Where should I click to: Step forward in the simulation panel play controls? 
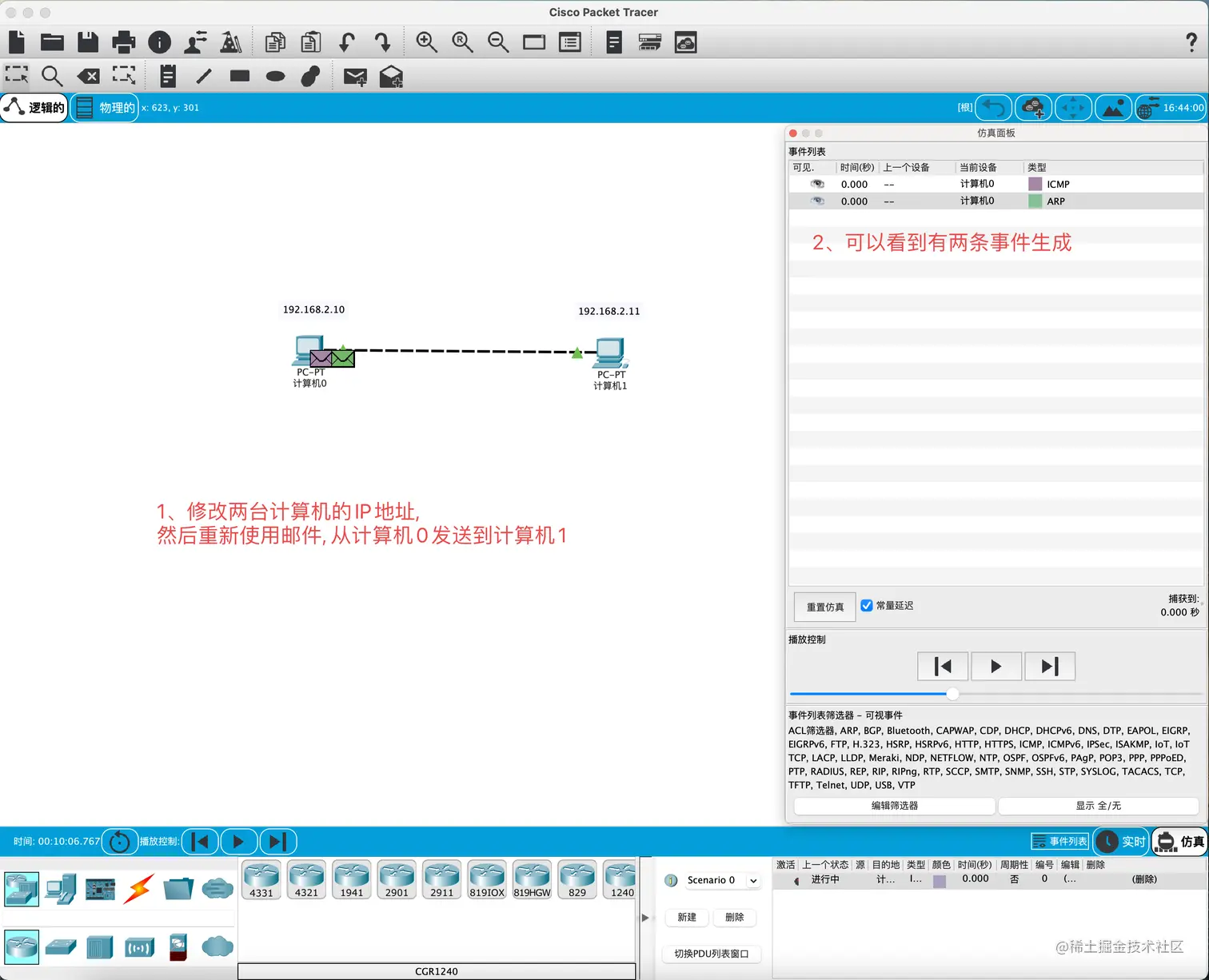click(1049, 666)
